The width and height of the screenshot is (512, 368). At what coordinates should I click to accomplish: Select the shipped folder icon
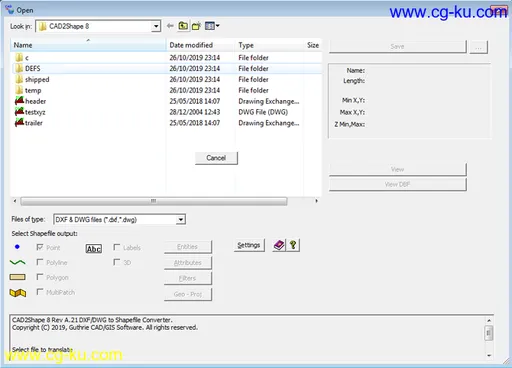coord(19,79)
